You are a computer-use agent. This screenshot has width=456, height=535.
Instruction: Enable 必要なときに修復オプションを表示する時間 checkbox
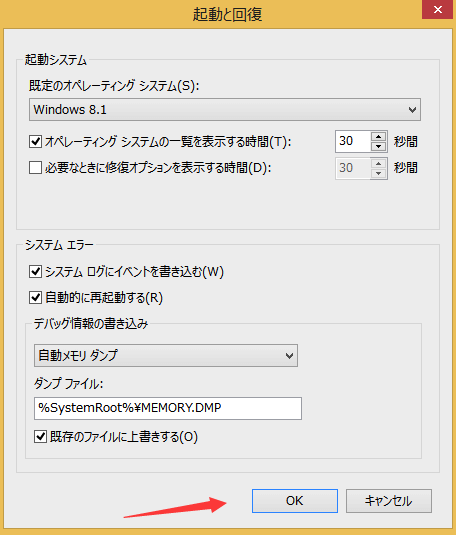pyautogui.click(x=35, y=168)
